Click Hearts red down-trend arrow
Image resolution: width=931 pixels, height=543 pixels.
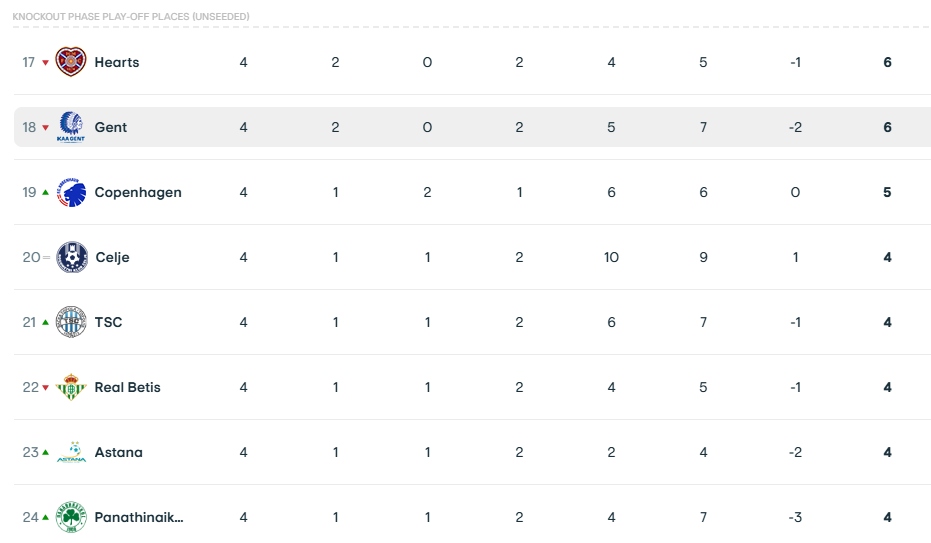[45, 62]
